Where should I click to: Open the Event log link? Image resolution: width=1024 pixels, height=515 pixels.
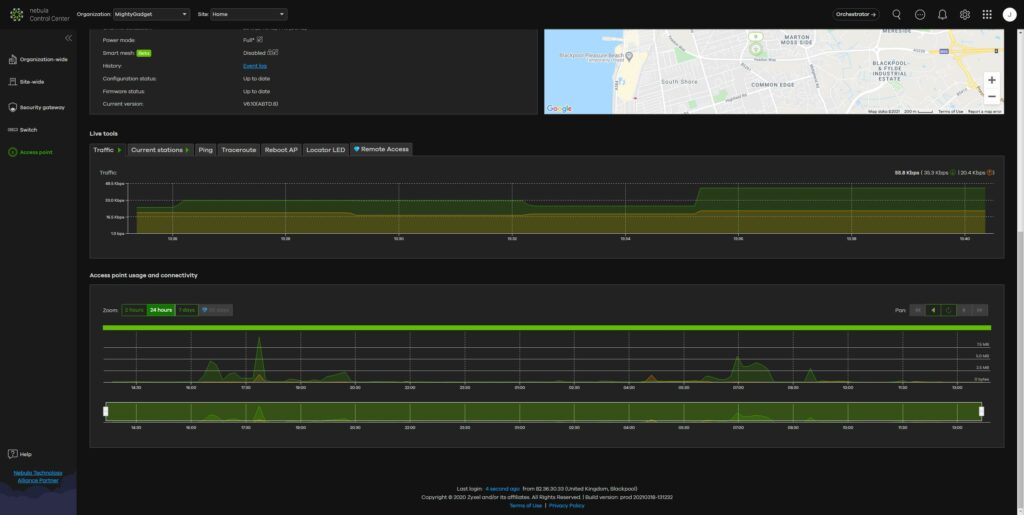coord(255,66)
